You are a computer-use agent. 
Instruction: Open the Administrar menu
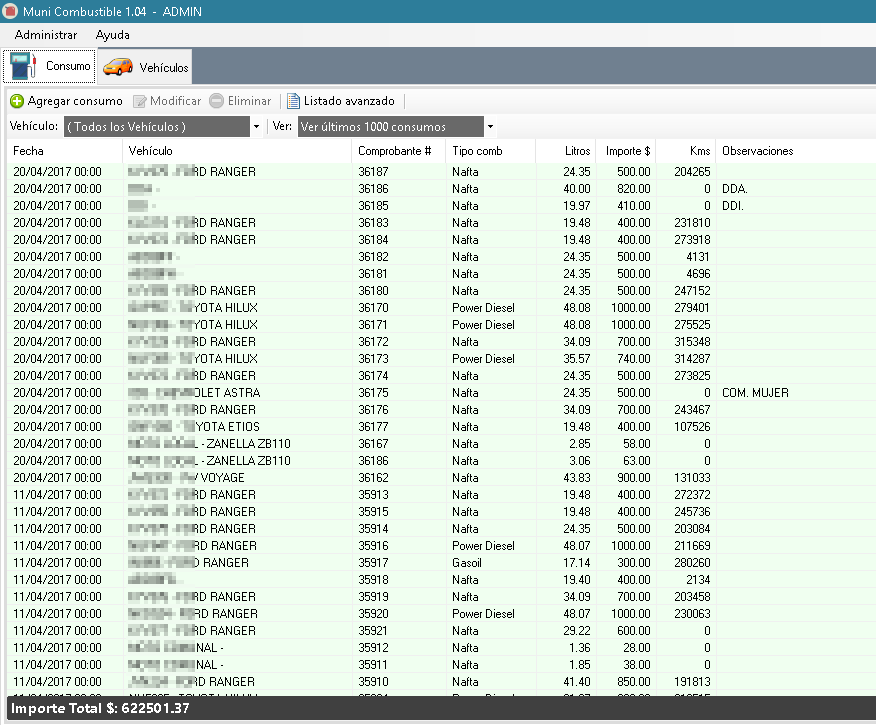pos(46,35)
